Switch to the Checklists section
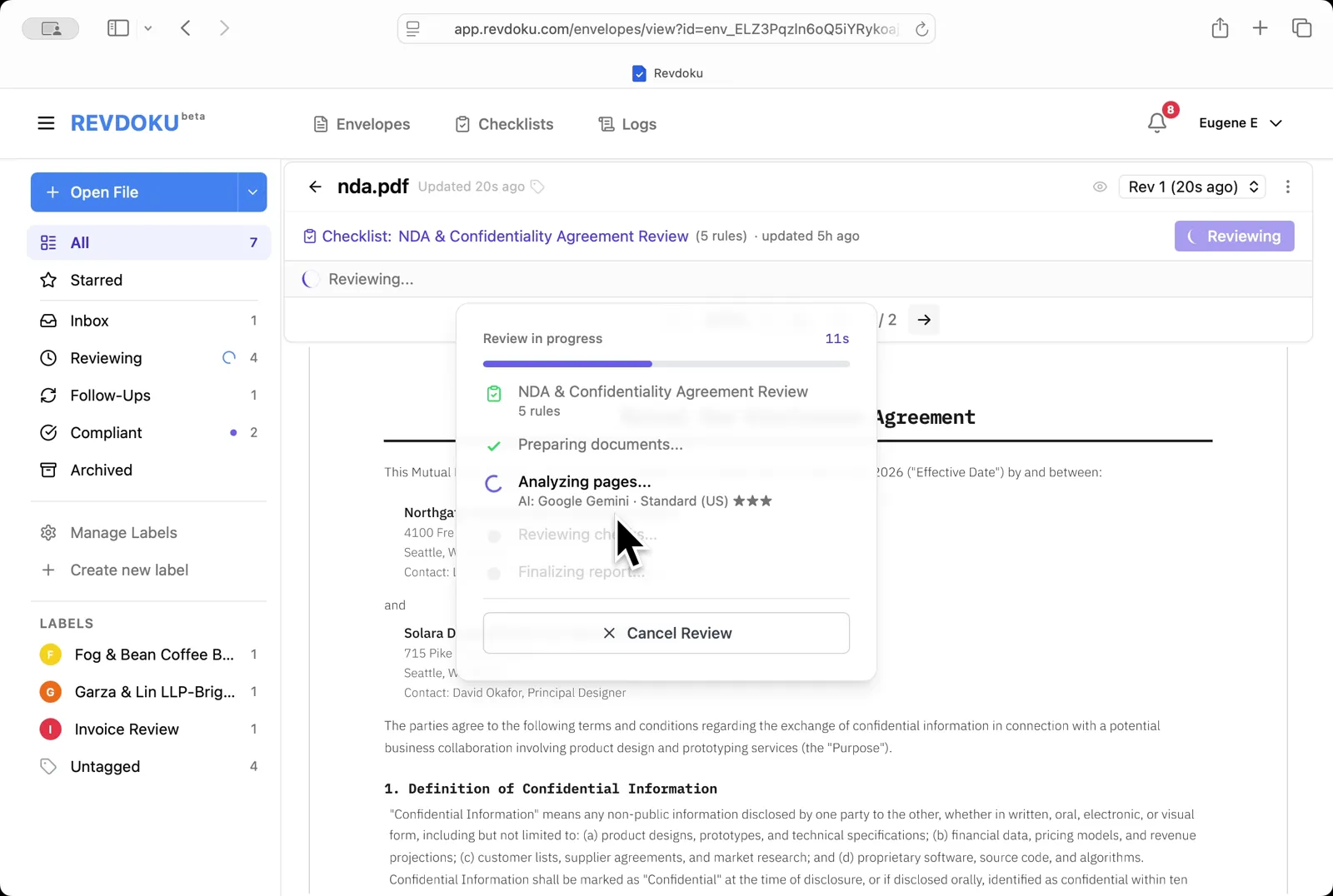The image size is (1333, 896). [515, 123]
